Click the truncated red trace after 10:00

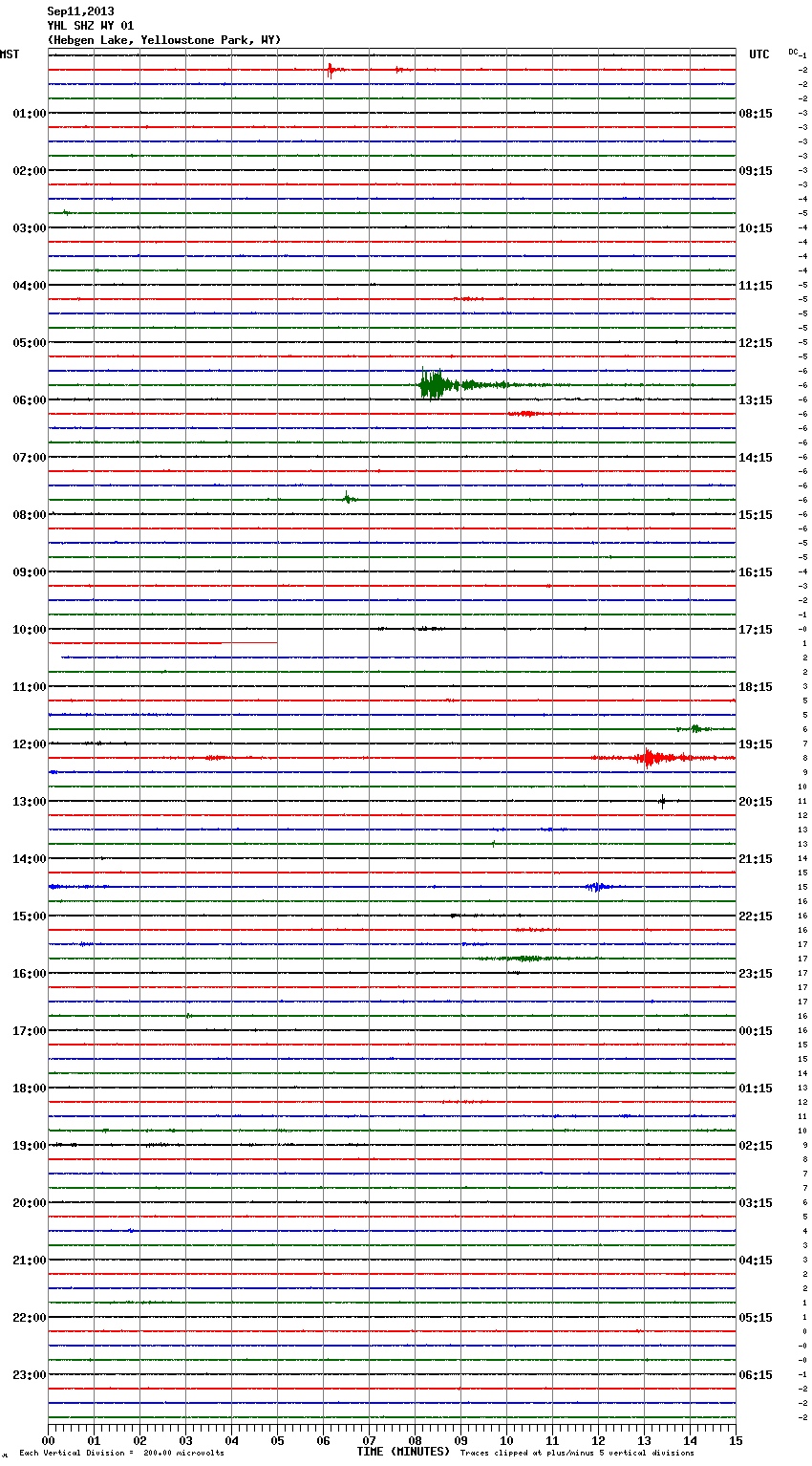click(162, 643)
